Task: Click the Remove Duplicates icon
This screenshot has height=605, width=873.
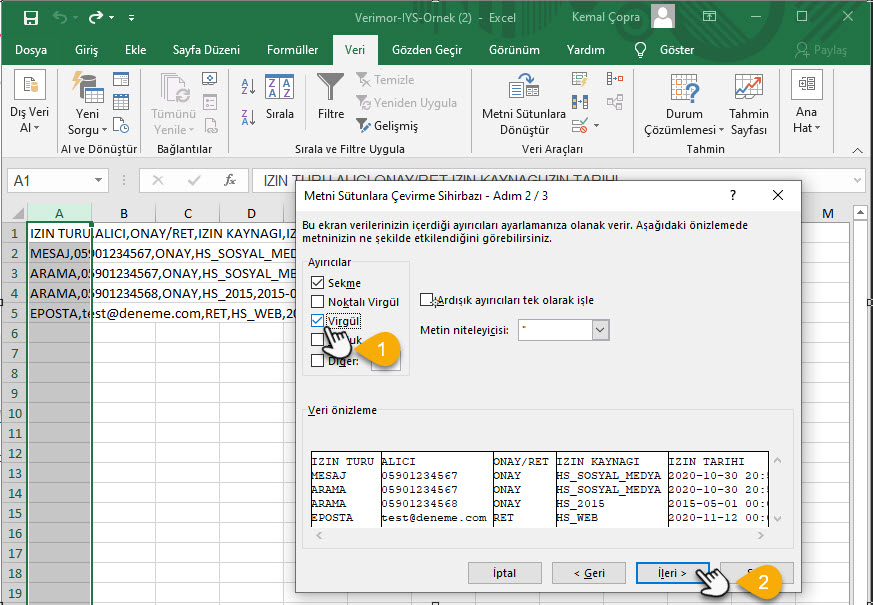Action: pyautogui.click(x=580, y=102)
